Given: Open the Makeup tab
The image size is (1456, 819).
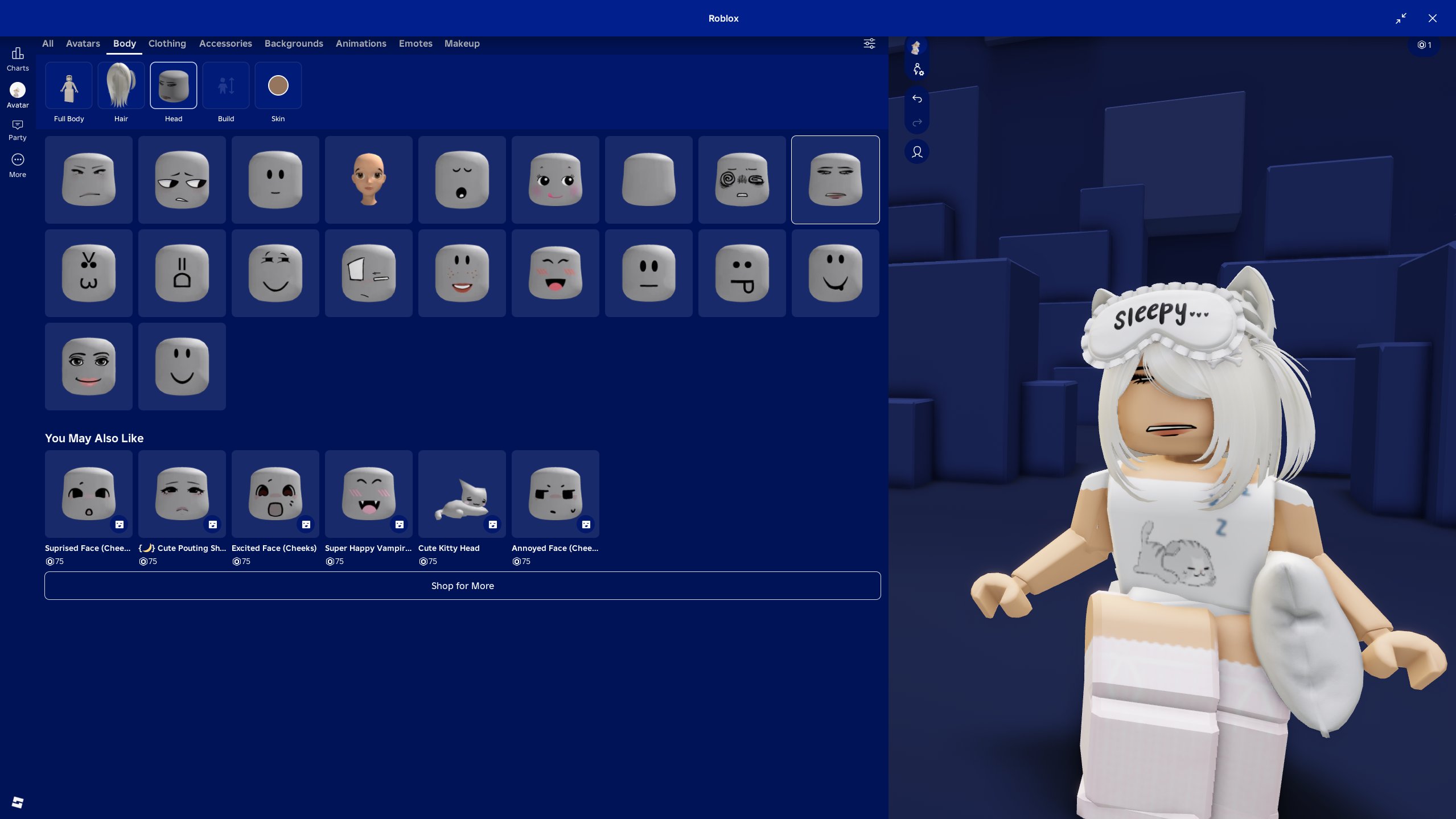Looking at the screenshot, I should [462, 44].
